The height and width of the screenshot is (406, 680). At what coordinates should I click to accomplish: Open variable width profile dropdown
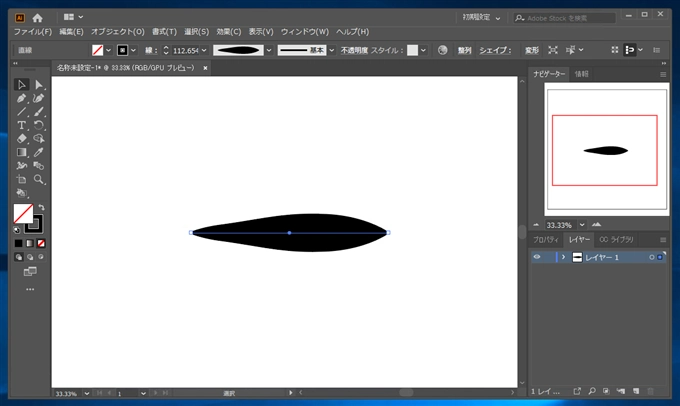pos(269,50)
